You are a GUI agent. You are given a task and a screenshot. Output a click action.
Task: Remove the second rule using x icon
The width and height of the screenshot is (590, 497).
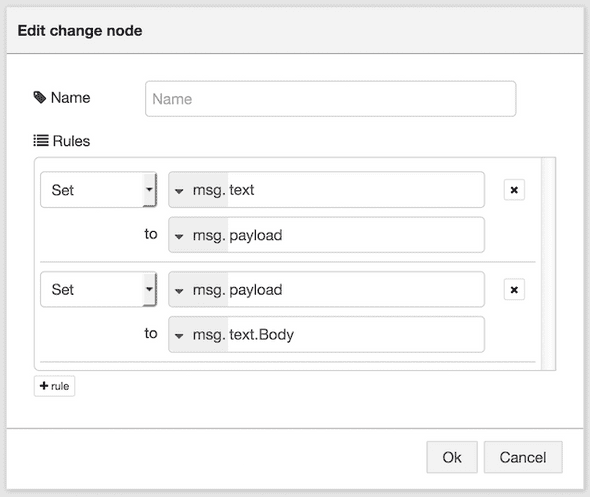pyautogui.click(x=514, y=290)
